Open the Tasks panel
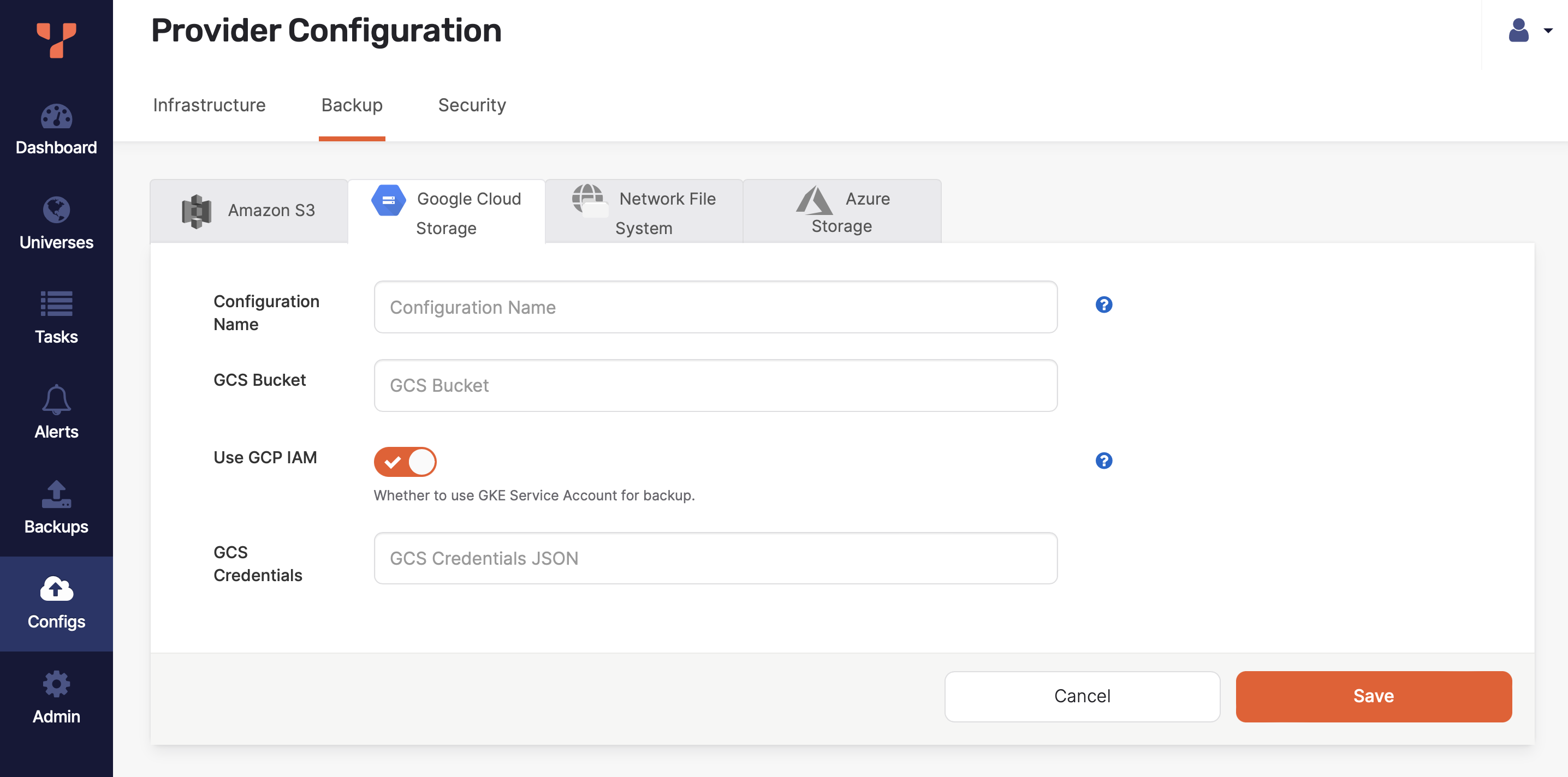 coord(56,318)
